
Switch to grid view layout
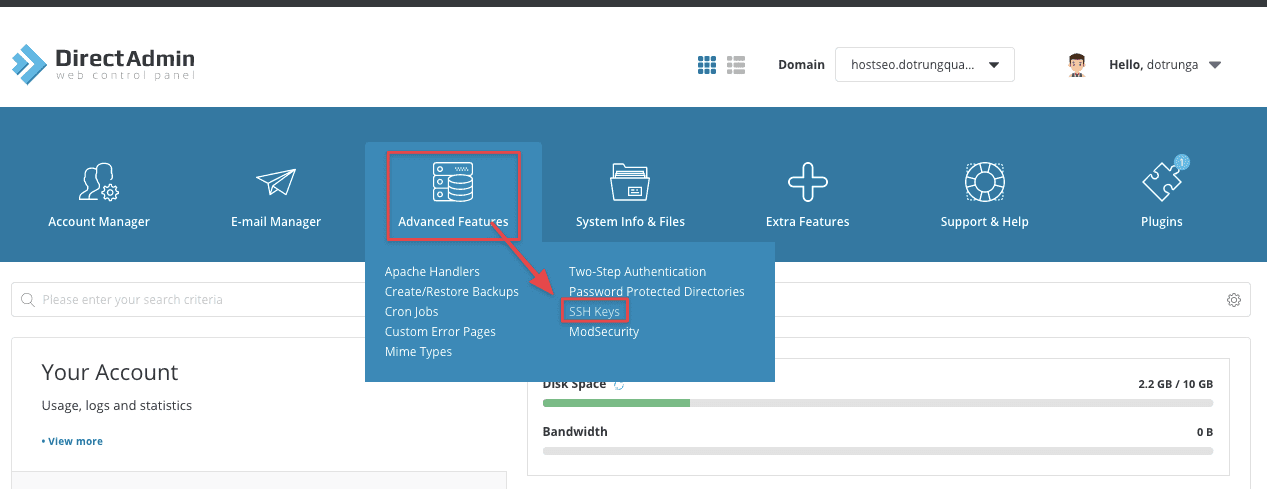pos(707,65)
